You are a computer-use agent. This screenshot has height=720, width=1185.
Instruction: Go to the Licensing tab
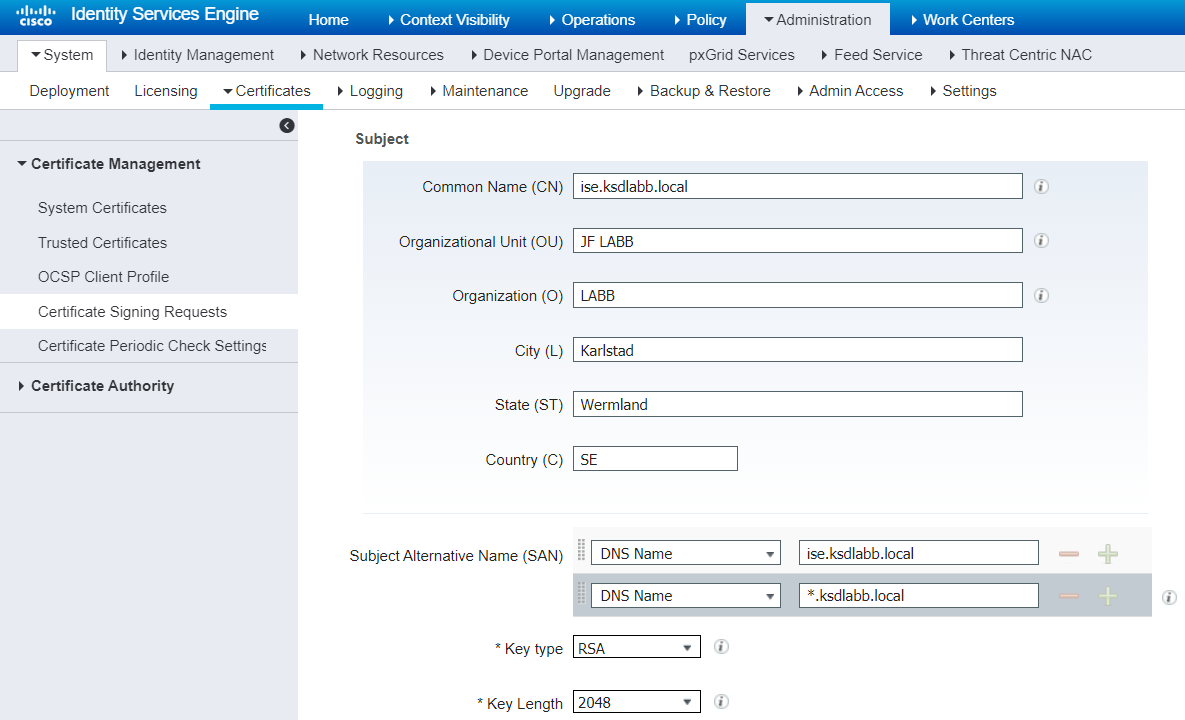(166, 91)
